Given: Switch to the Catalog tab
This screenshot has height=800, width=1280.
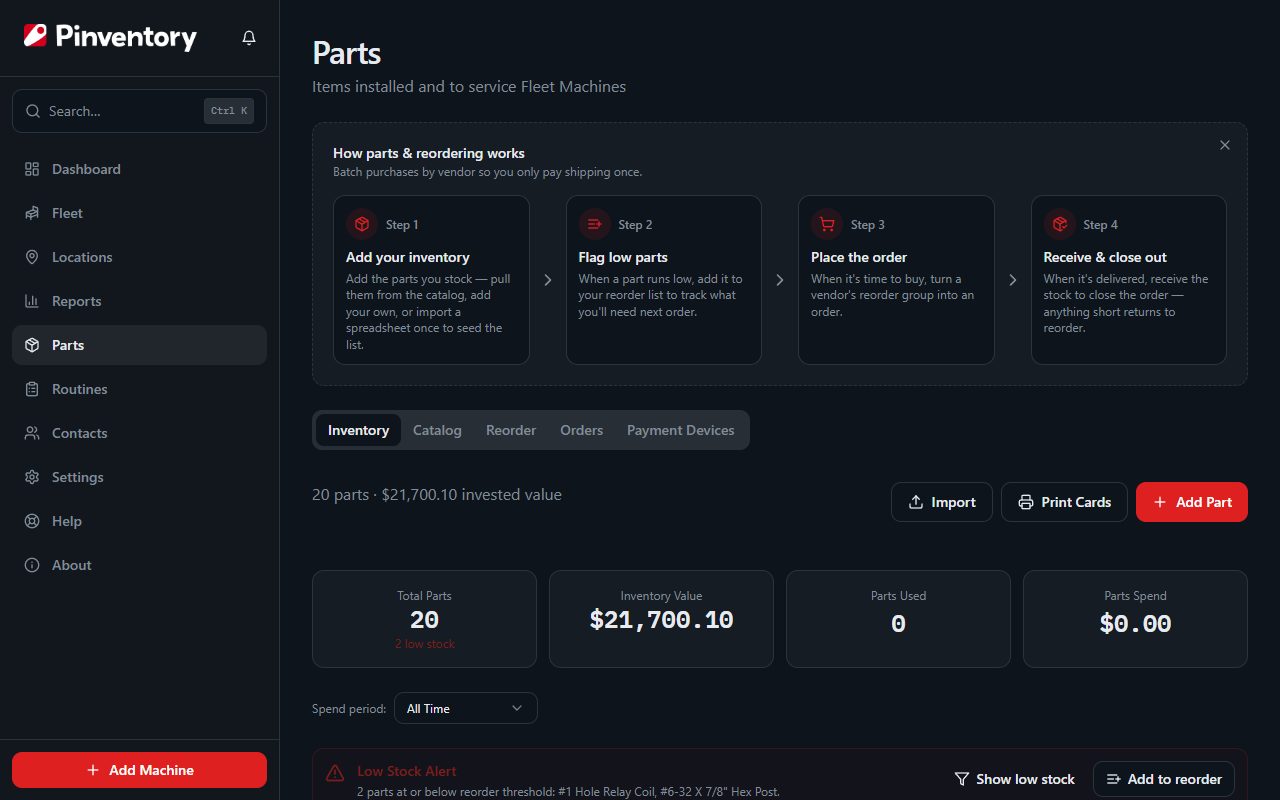Looking at the screenshot, I should (x=437, y=430).
